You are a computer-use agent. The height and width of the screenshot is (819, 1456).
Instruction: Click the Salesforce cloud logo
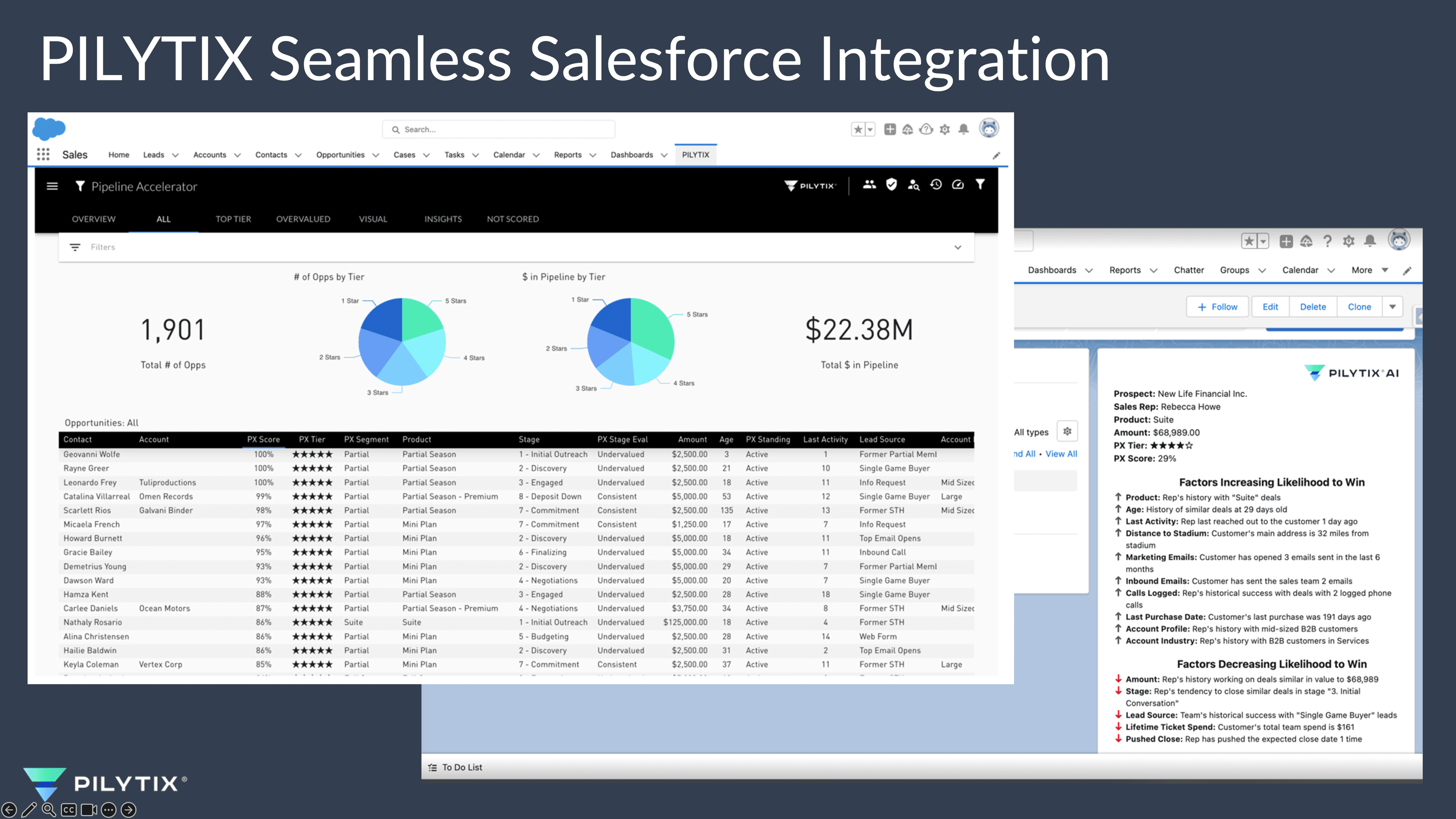(x=49, y=128)
